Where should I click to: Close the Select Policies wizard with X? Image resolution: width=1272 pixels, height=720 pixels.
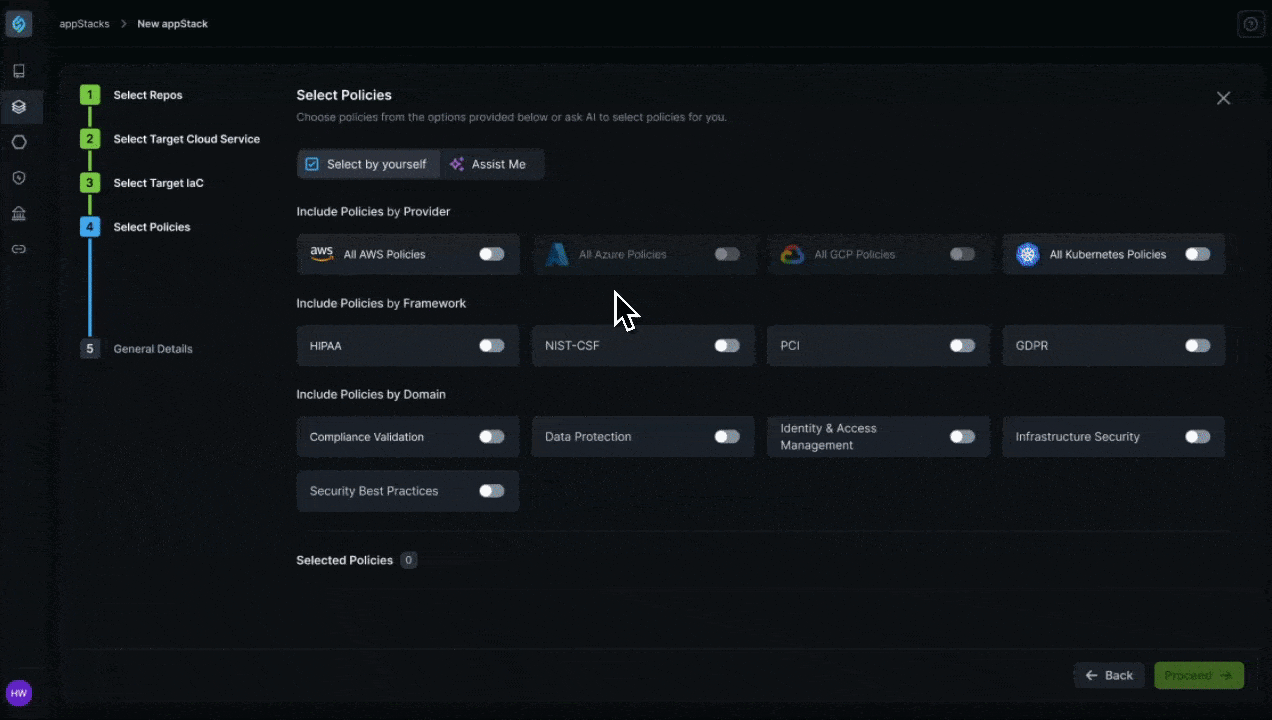pyautogui.click(x=1223, y=98)
